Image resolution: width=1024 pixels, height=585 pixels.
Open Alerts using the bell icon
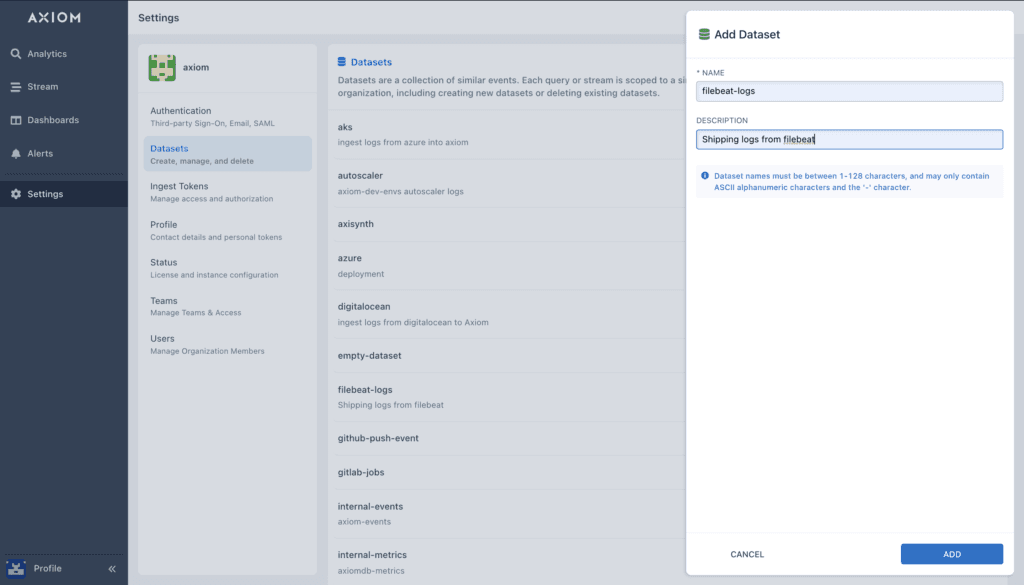[x=16, y=153]
